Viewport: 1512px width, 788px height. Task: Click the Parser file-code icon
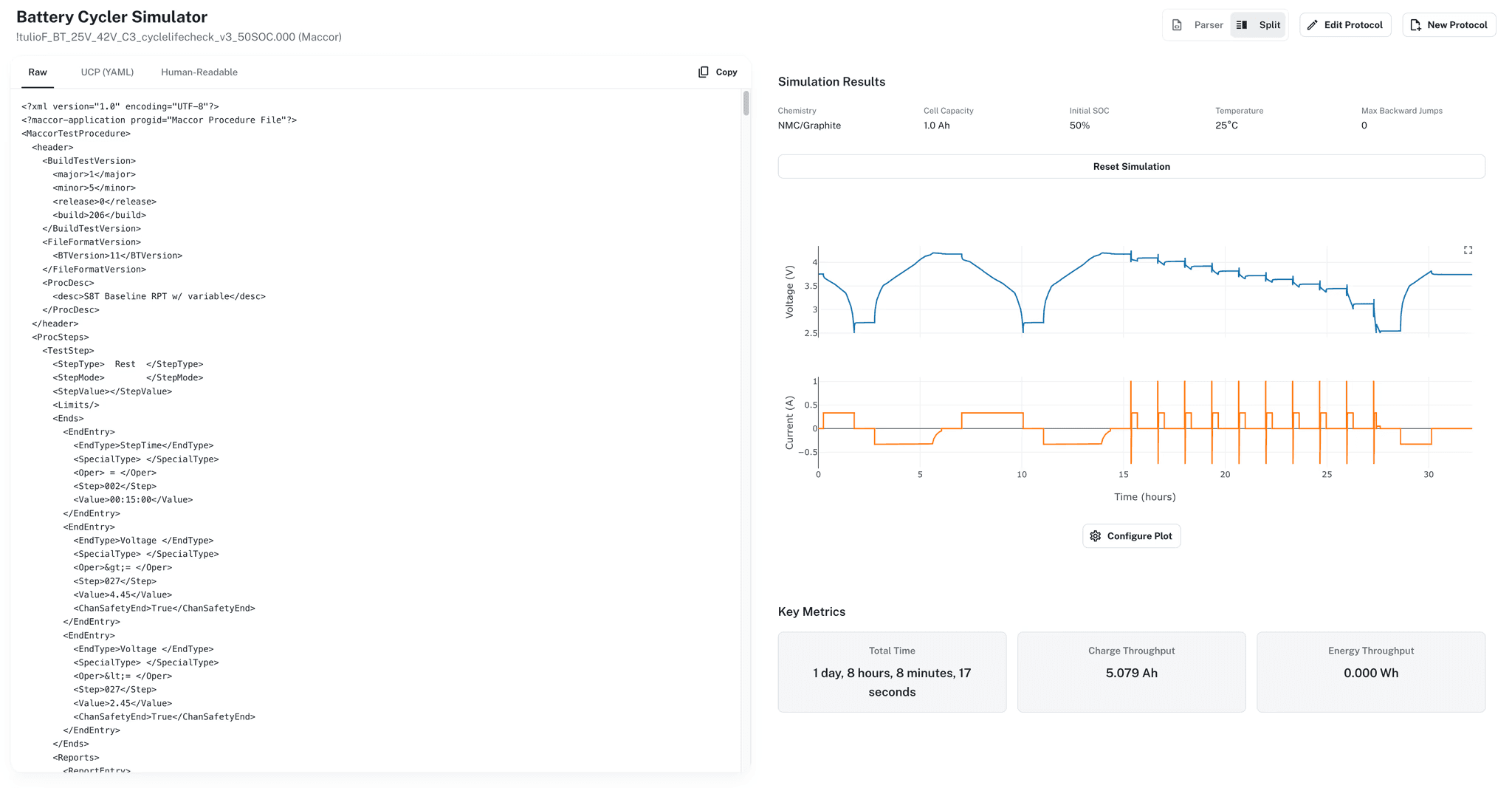tap(1178, 24)
